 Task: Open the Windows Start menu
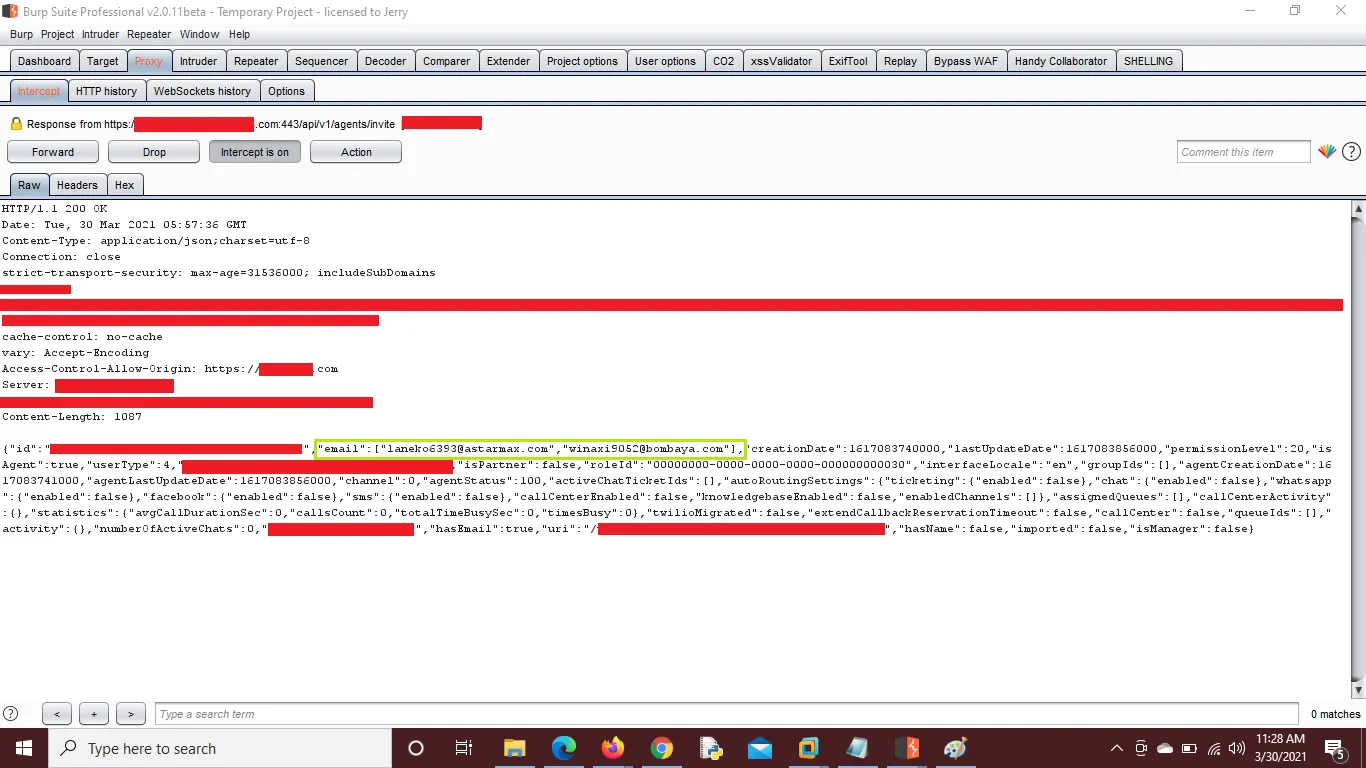(x=24, y=748)
